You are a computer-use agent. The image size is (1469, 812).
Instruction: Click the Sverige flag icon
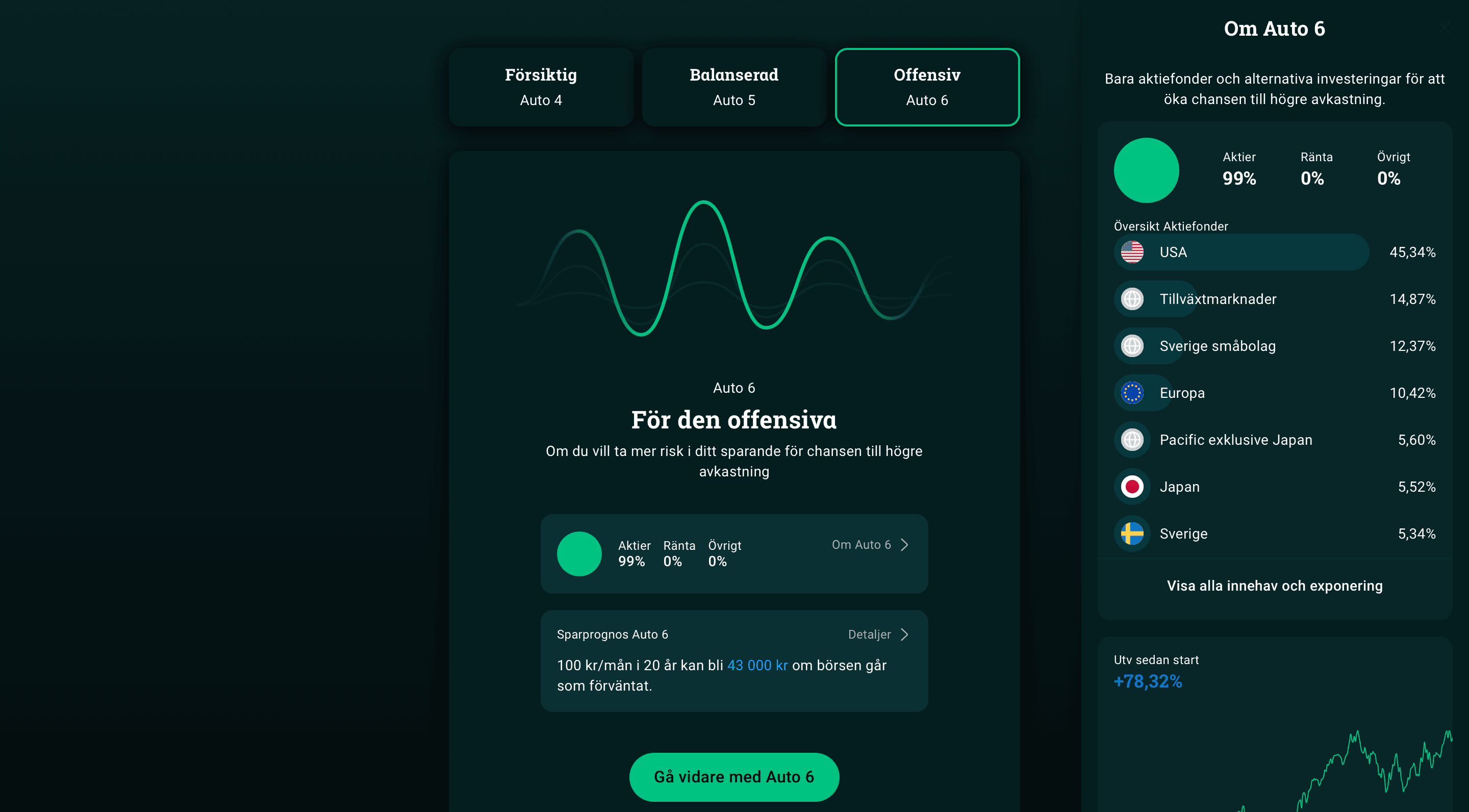coord(1132,534)
